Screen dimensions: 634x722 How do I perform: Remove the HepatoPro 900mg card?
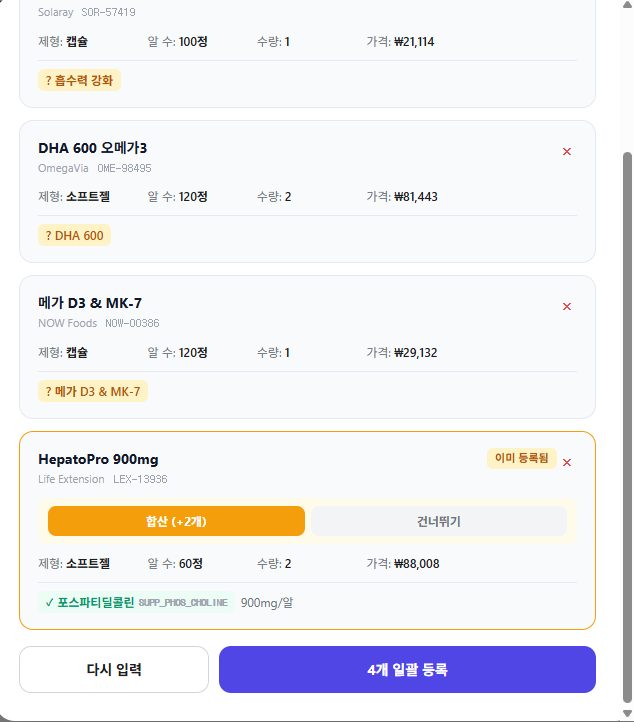(567, 462)
